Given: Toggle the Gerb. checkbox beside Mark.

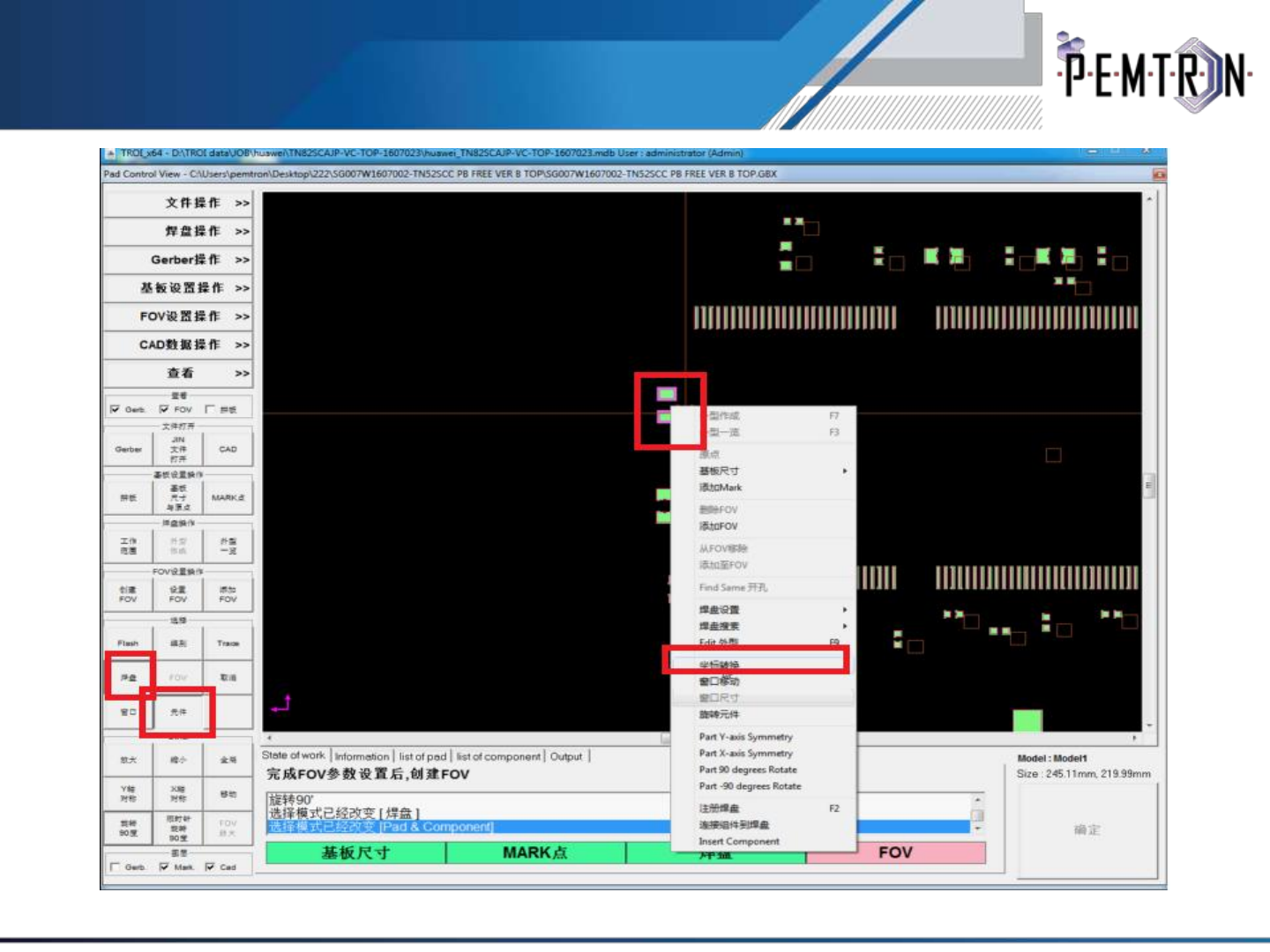Looking at the screenshot, I should [116, 867].
